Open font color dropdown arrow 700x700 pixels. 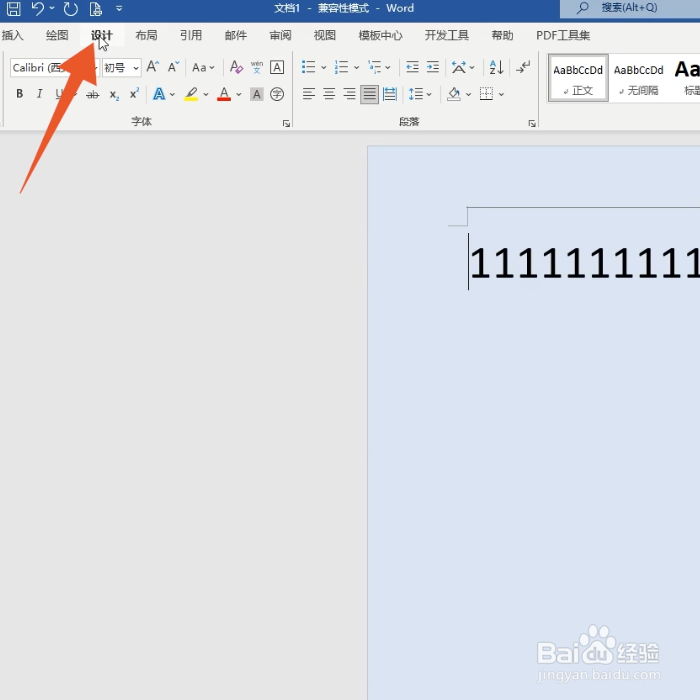[239, 94]
